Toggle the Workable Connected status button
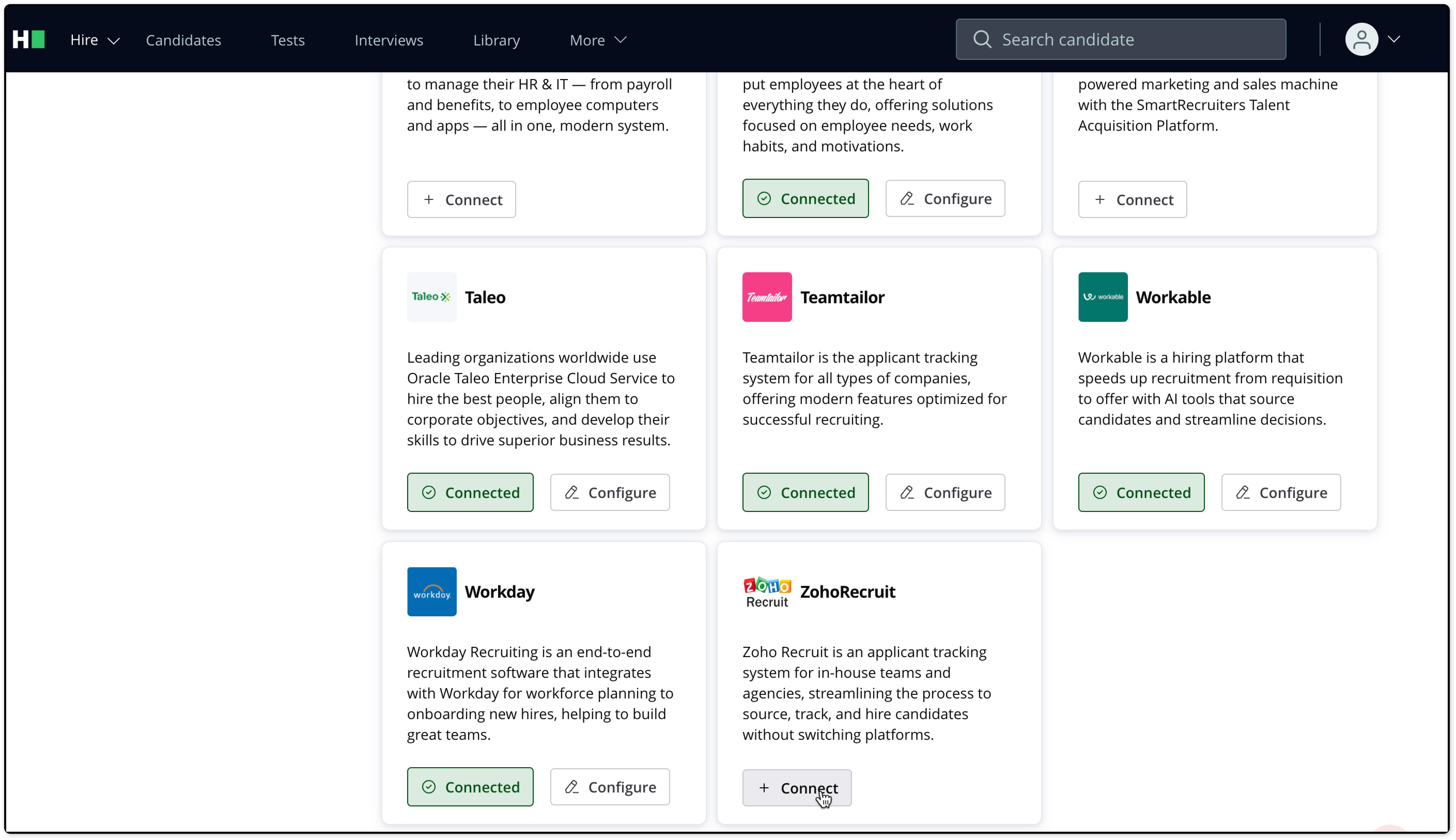This screenshot has height=840, width=1456. point(1141,492)
